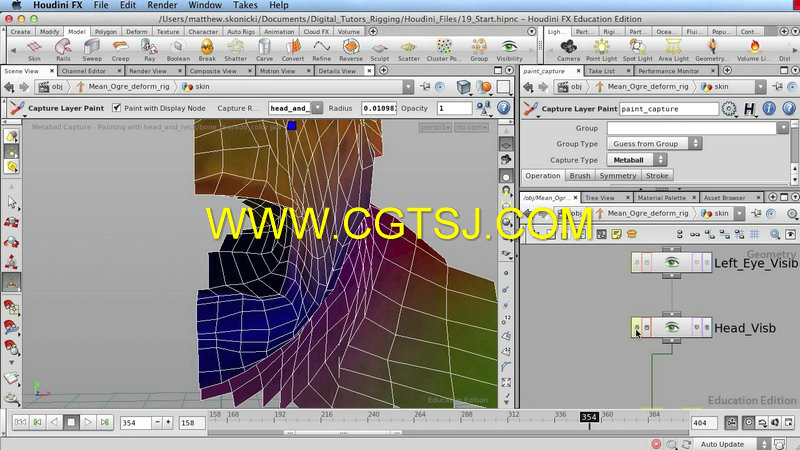Click Mean_Ogre_deform_rig in Scene View path
Image resolution: width=800 pixels, height=450 pixels.
click(x=129, y=87)
